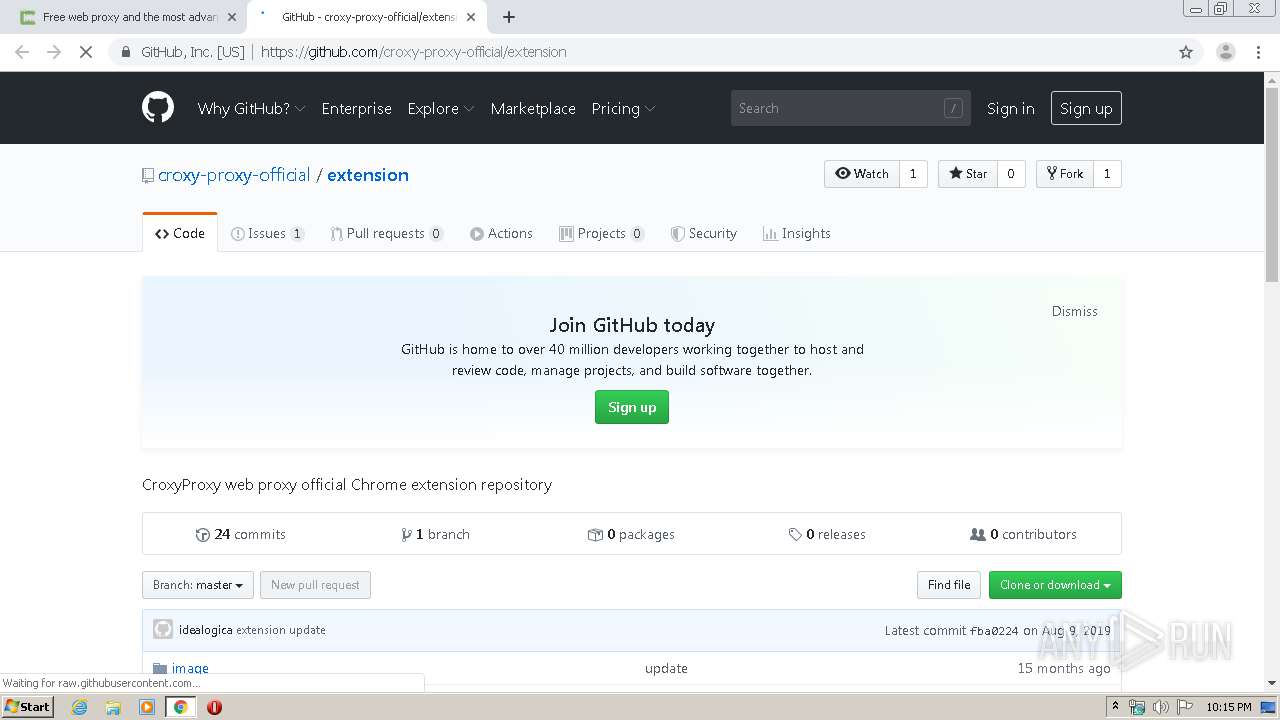Open the taskbar clock showing 10:15 PM

[1229, 707]
